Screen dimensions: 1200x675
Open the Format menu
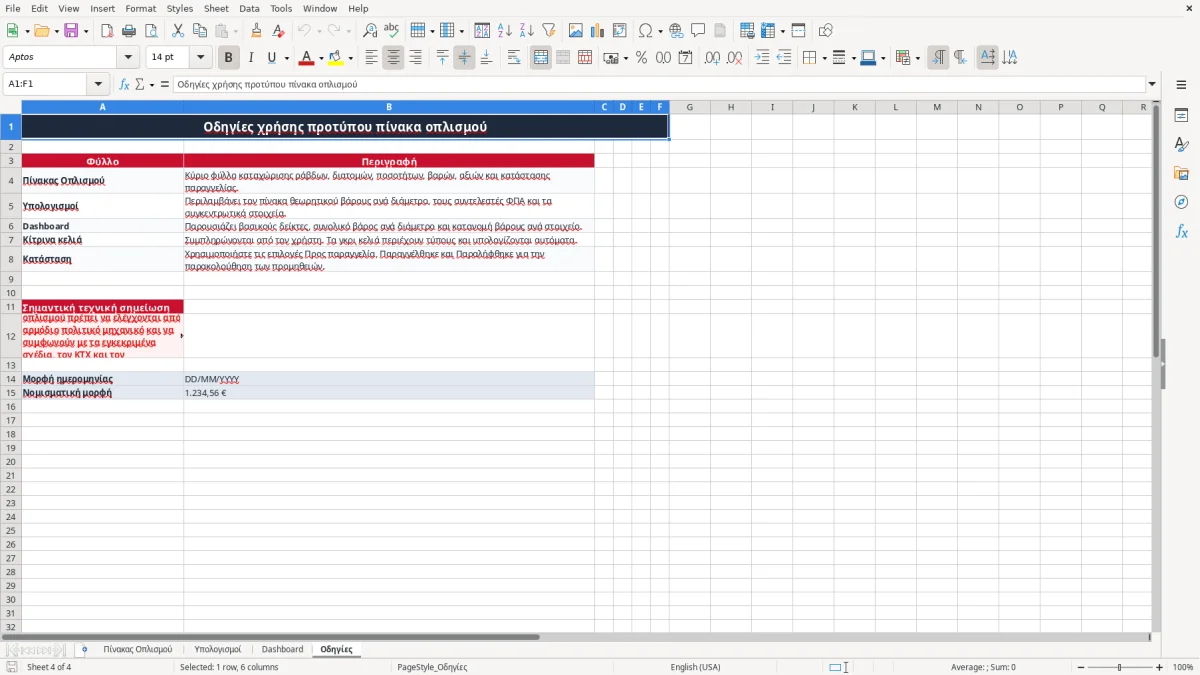(x=141, y=8)
